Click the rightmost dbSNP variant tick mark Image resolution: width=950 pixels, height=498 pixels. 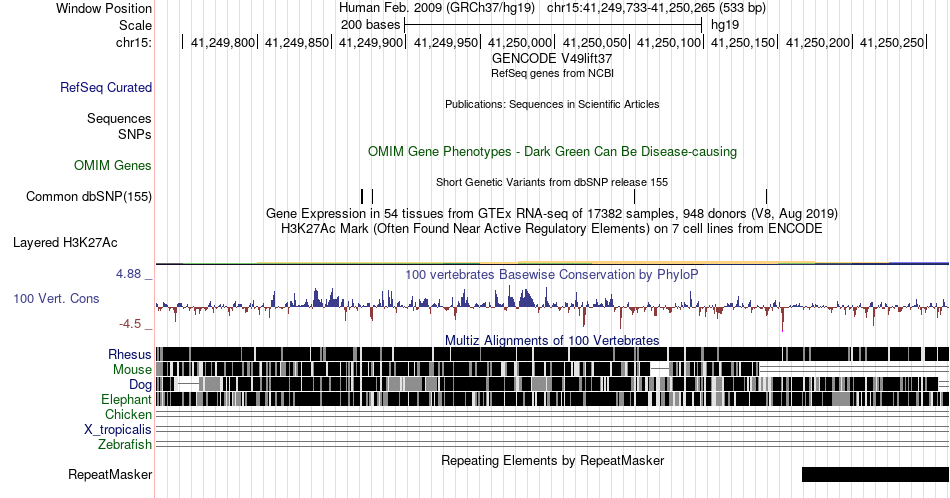[x=766, y=196]
